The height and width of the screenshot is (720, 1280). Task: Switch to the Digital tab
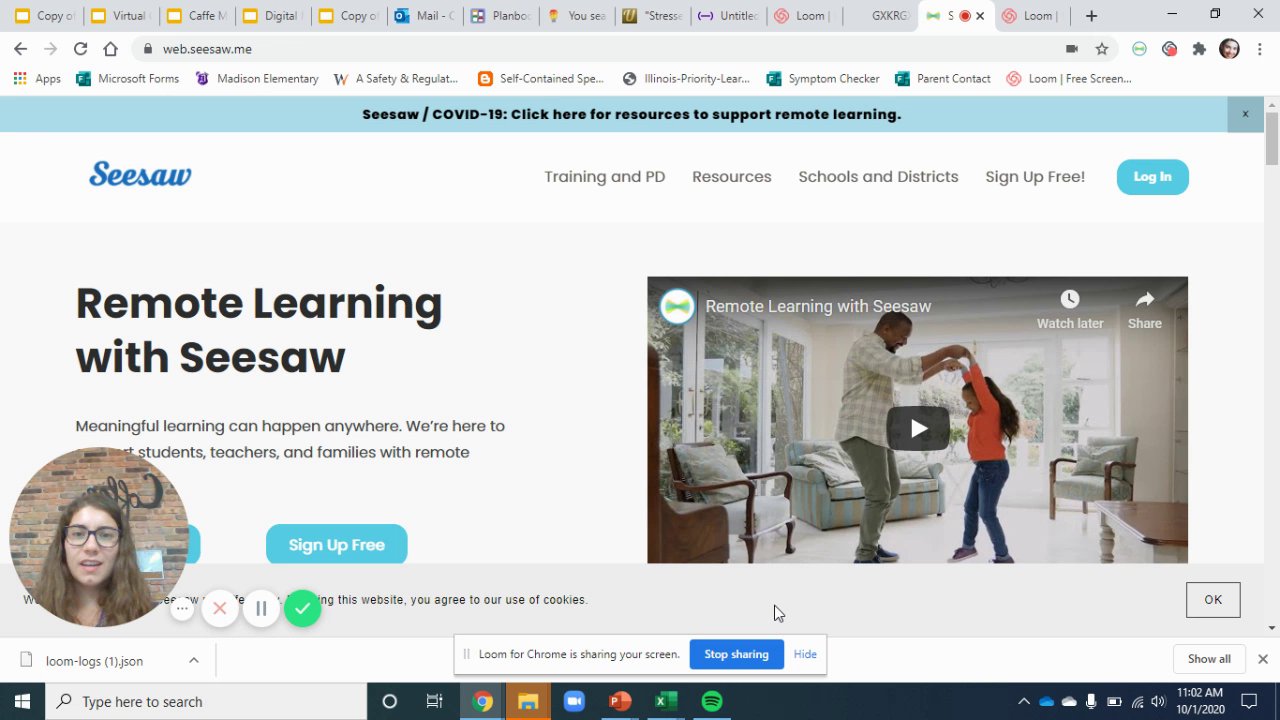tap(272, 16)
